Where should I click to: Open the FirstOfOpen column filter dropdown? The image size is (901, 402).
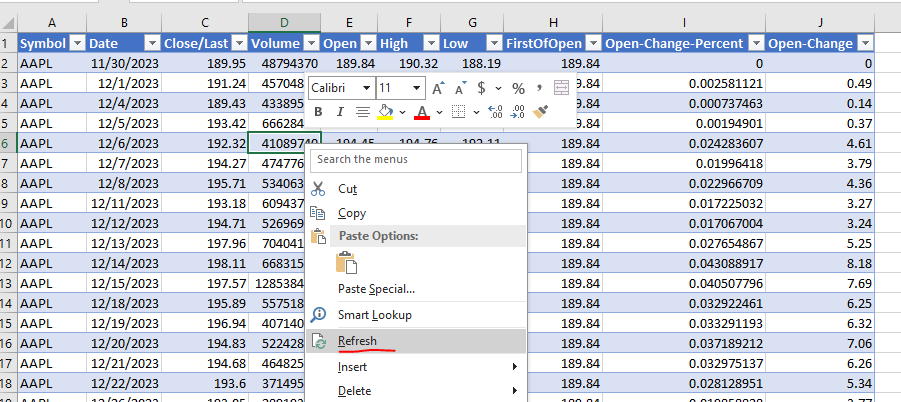(x=593, y=43)
